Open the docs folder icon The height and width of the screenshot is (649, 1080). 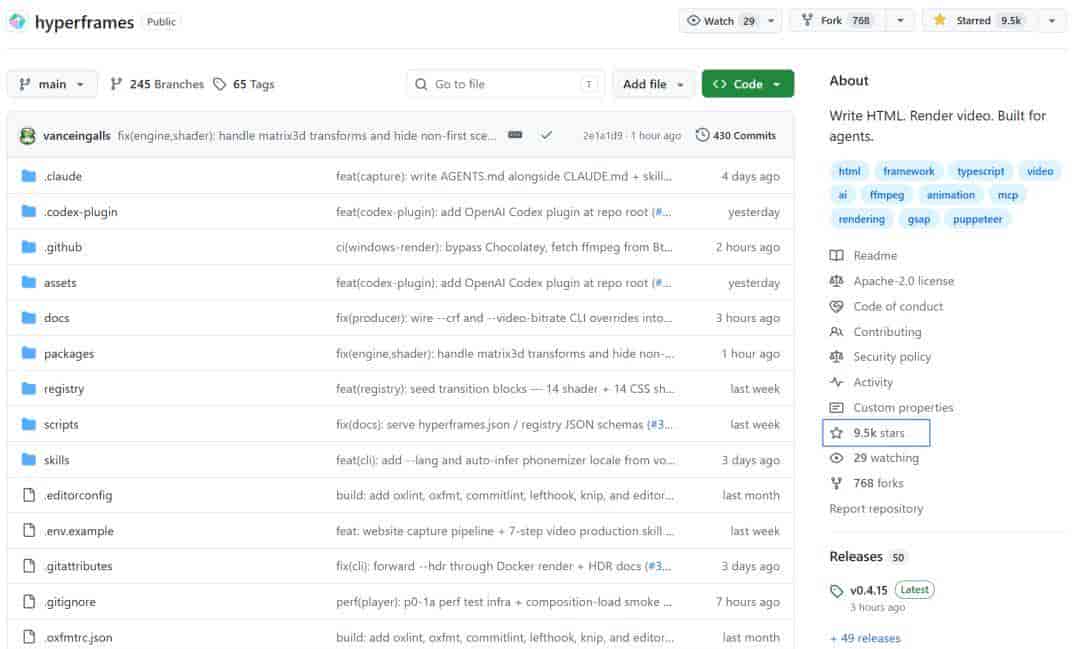click(x=28, y=318)
